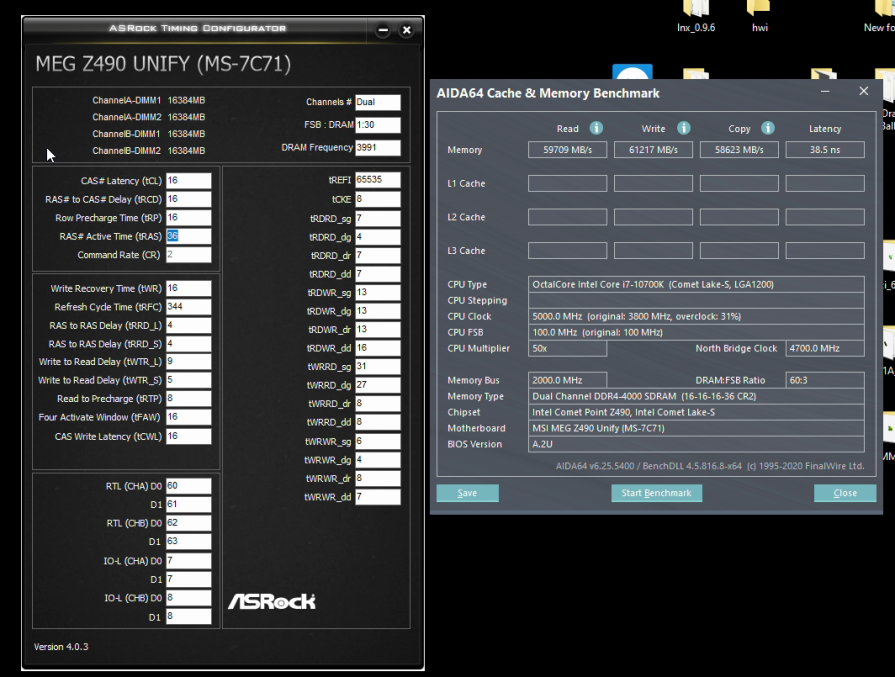Click the RTL (CHA) D0 field
Screen dimensions: 895x677
click(188, 486)
